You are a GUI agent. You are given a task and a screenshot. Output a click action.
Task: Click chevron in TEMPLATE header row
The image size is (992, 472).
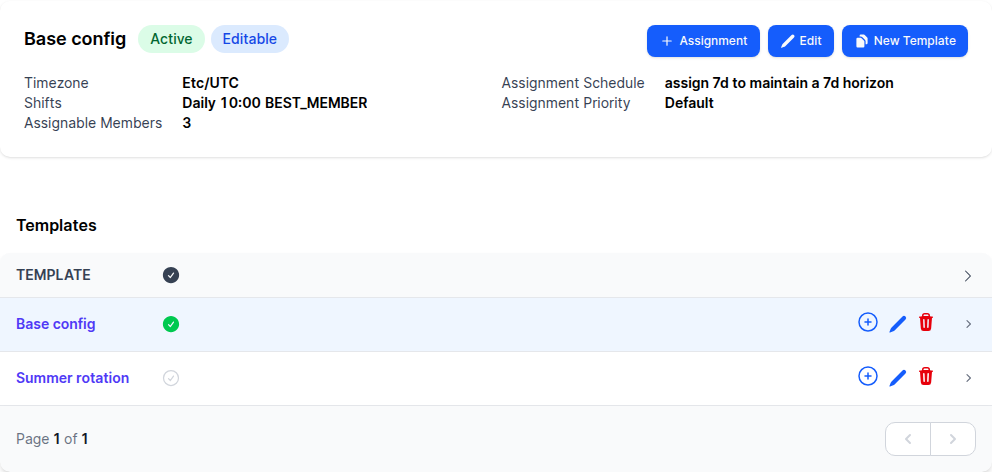[967, 276]
